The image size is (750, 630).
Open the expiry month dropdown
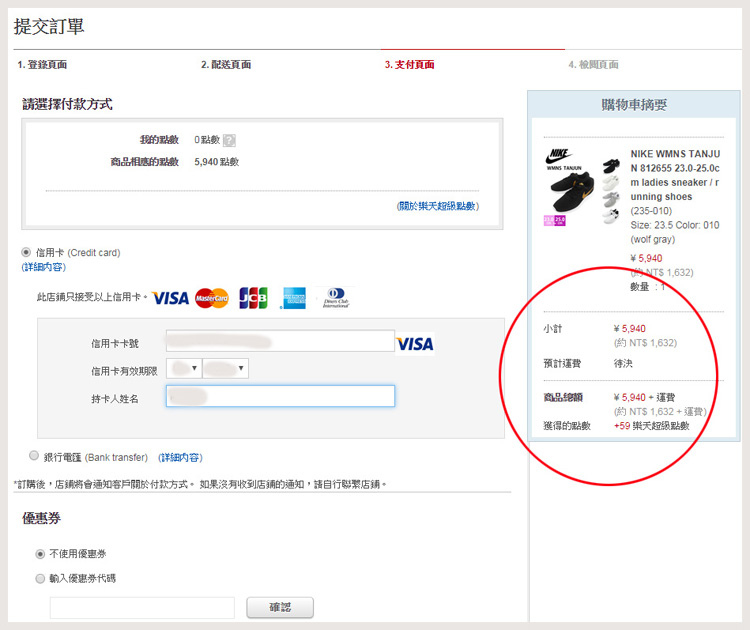[184, 369]
